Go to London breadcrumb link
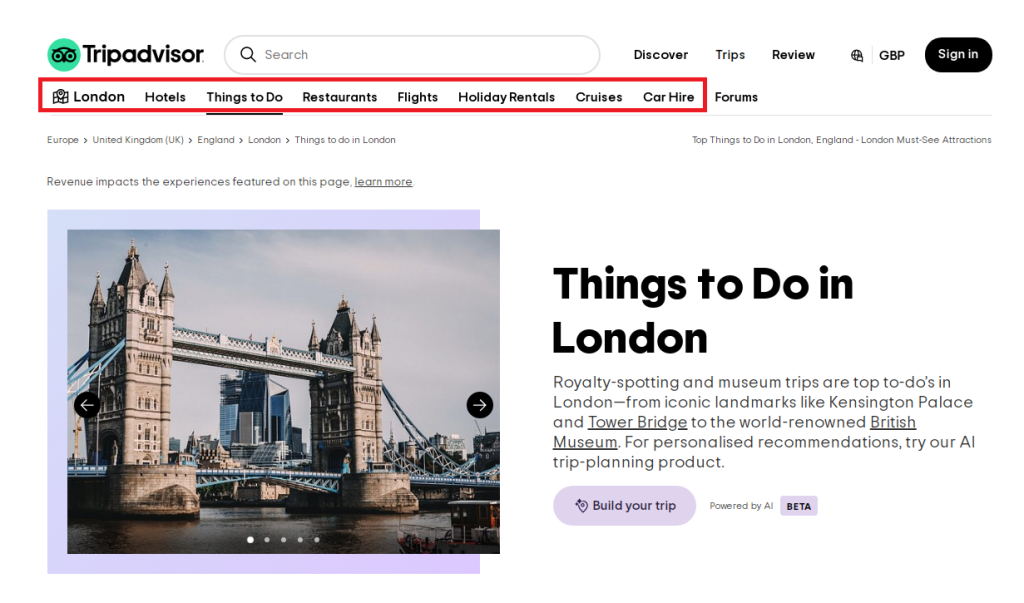 pyautogui.click(x=264, y=140)
